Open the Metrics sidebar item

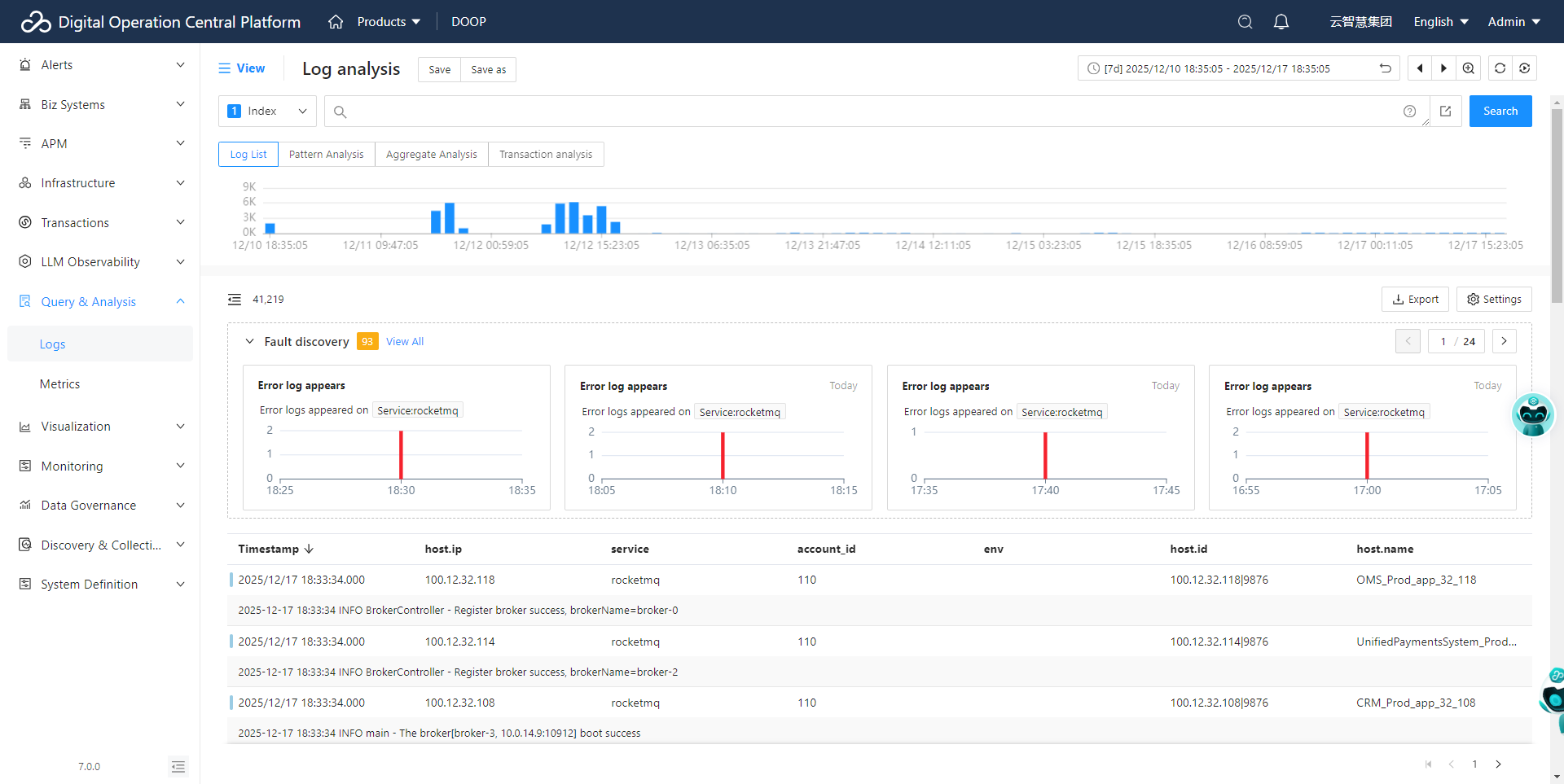click(x=60, y=384)
